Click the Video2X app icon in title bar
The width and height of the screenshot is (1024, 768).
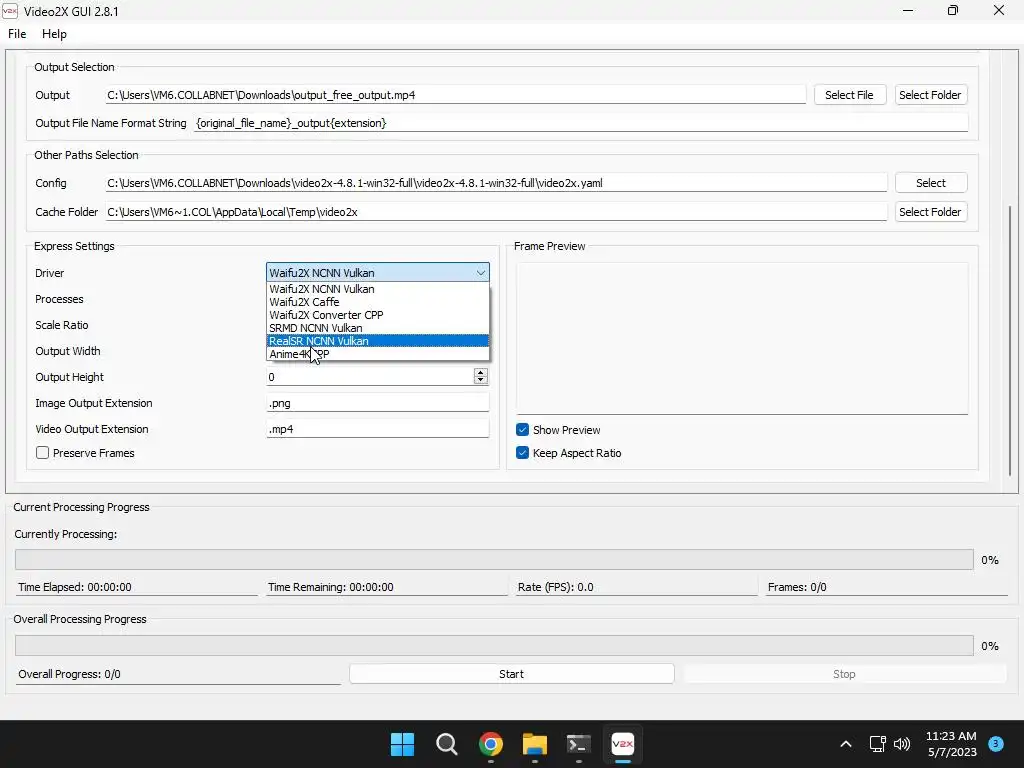[10, 11]
